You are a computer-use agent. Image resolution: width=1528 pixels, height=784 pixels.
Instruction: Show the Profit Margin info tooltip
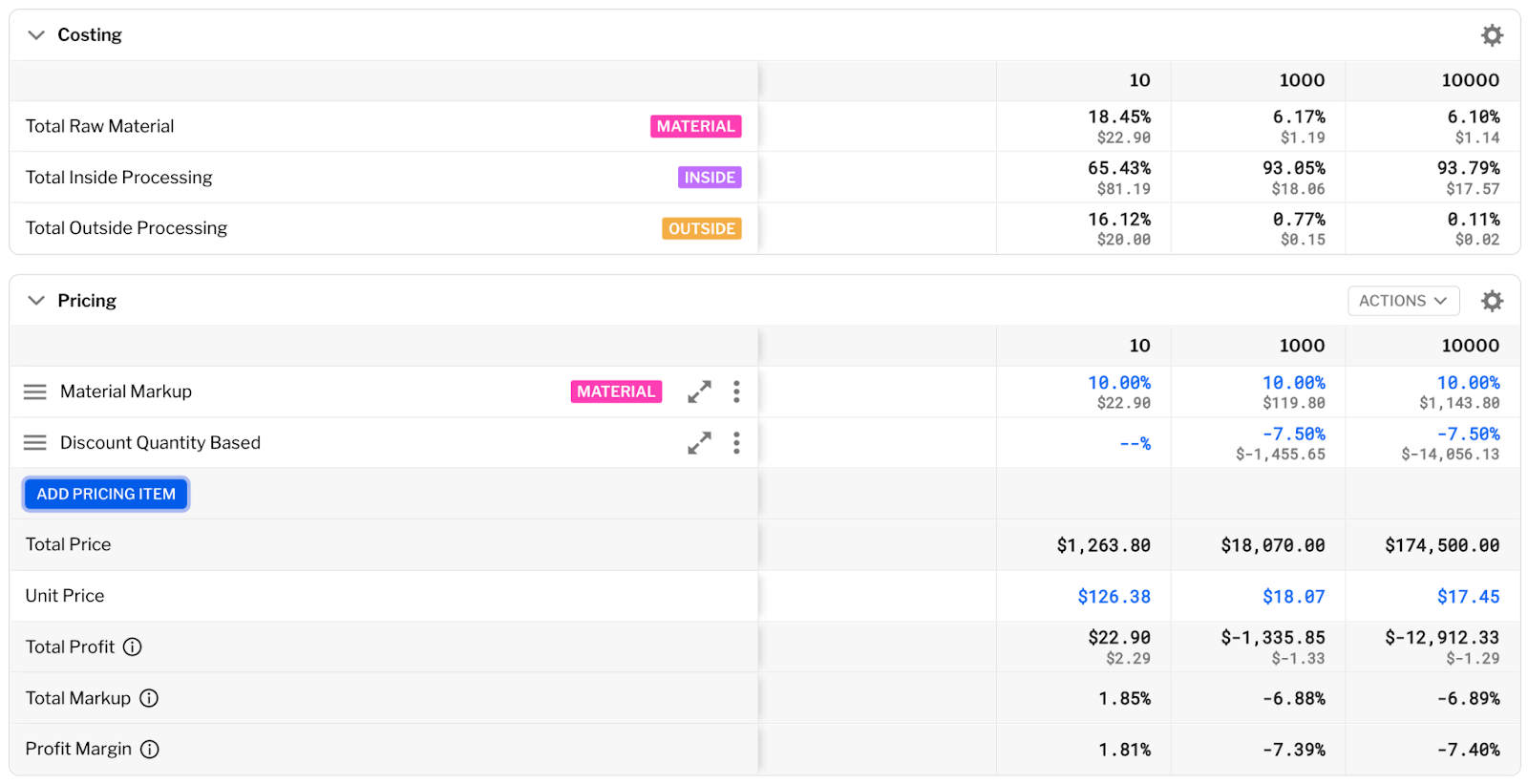click(x=150, y=750)
